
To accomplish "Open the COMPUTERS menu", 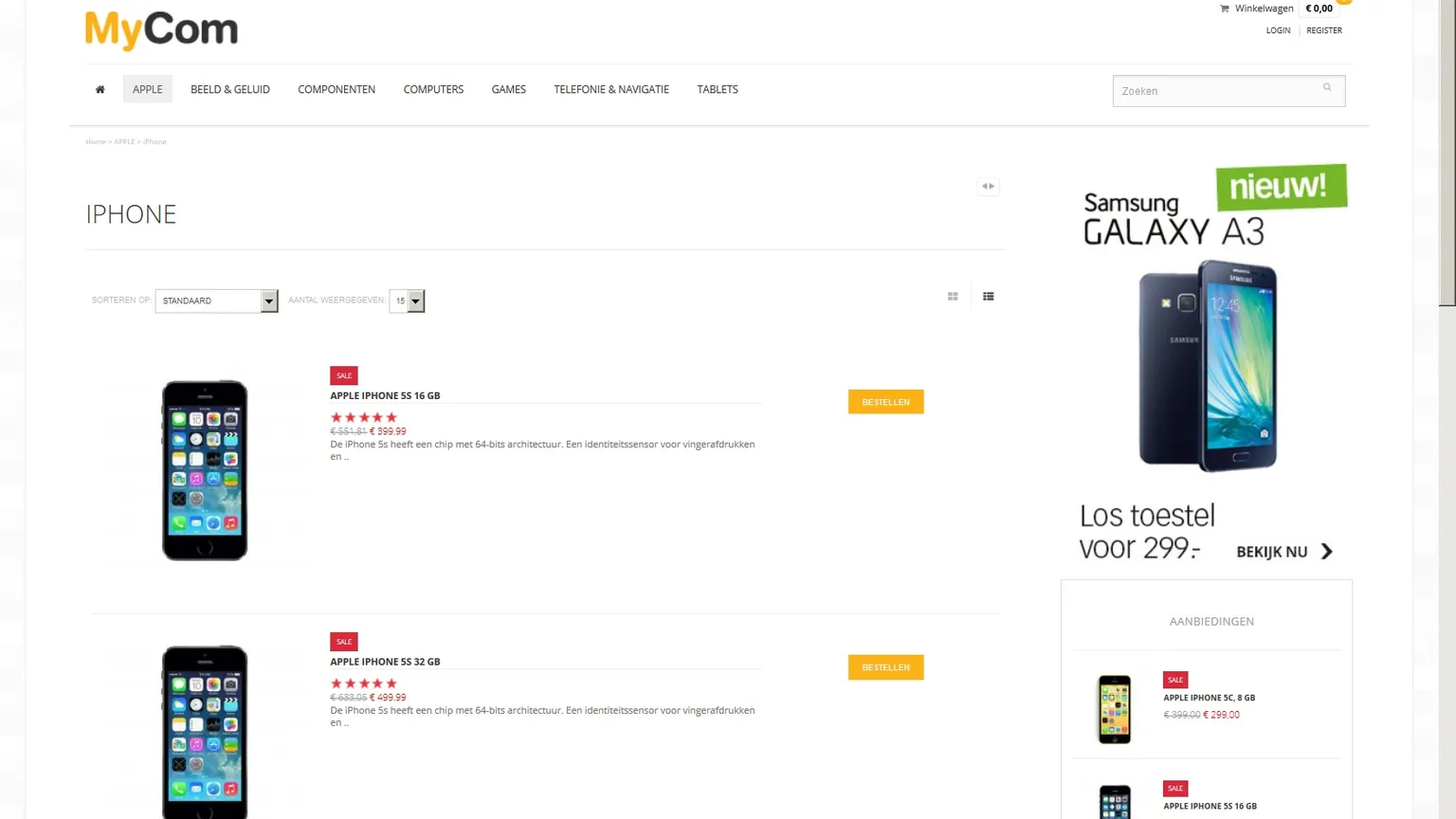I will 433,89.
